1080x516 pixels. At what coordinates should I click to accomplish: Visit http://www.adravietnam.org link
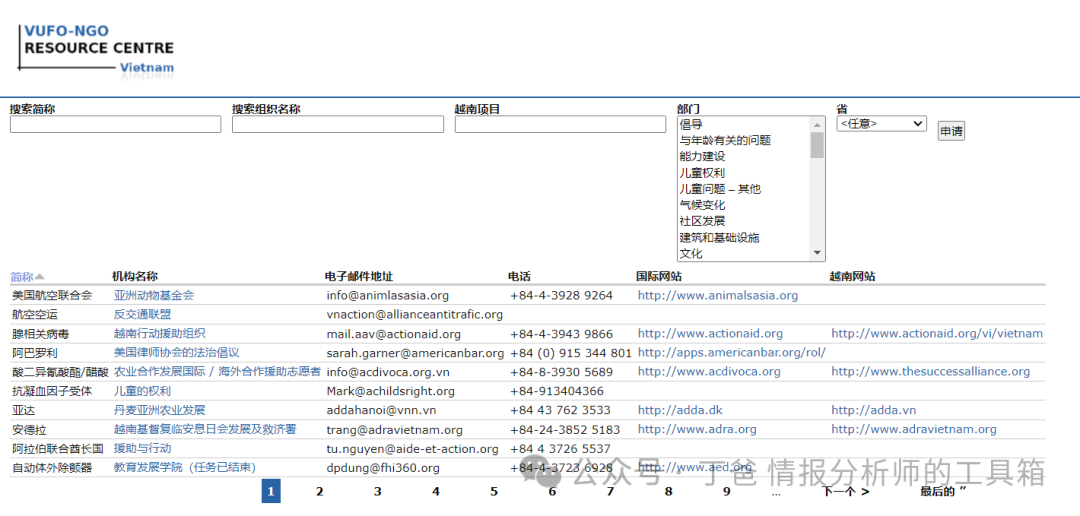913,429
